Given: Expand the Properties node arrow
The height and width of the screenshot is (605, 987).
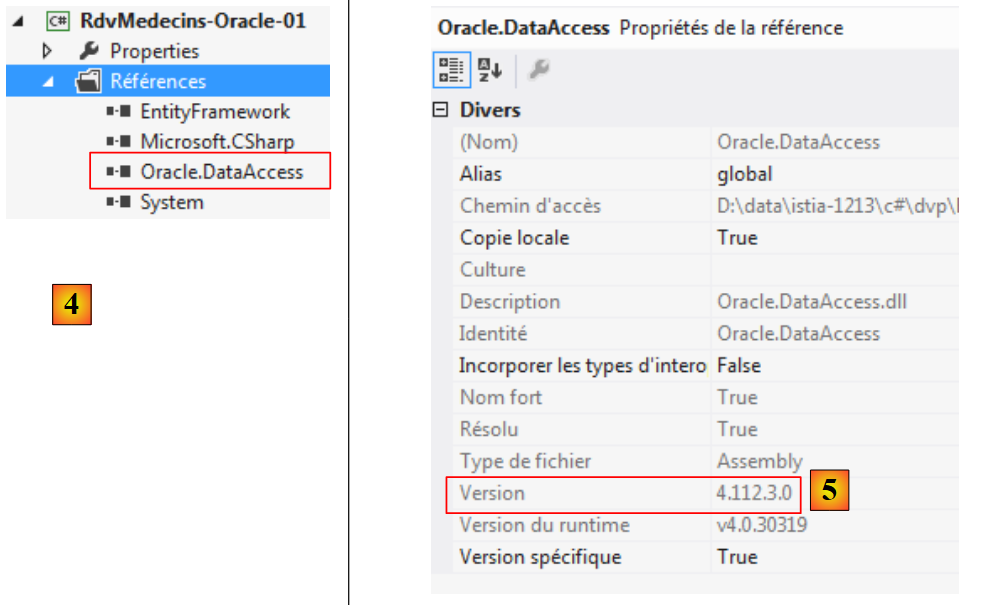Looking at the screenshot, I should click(x=46, y=51).
